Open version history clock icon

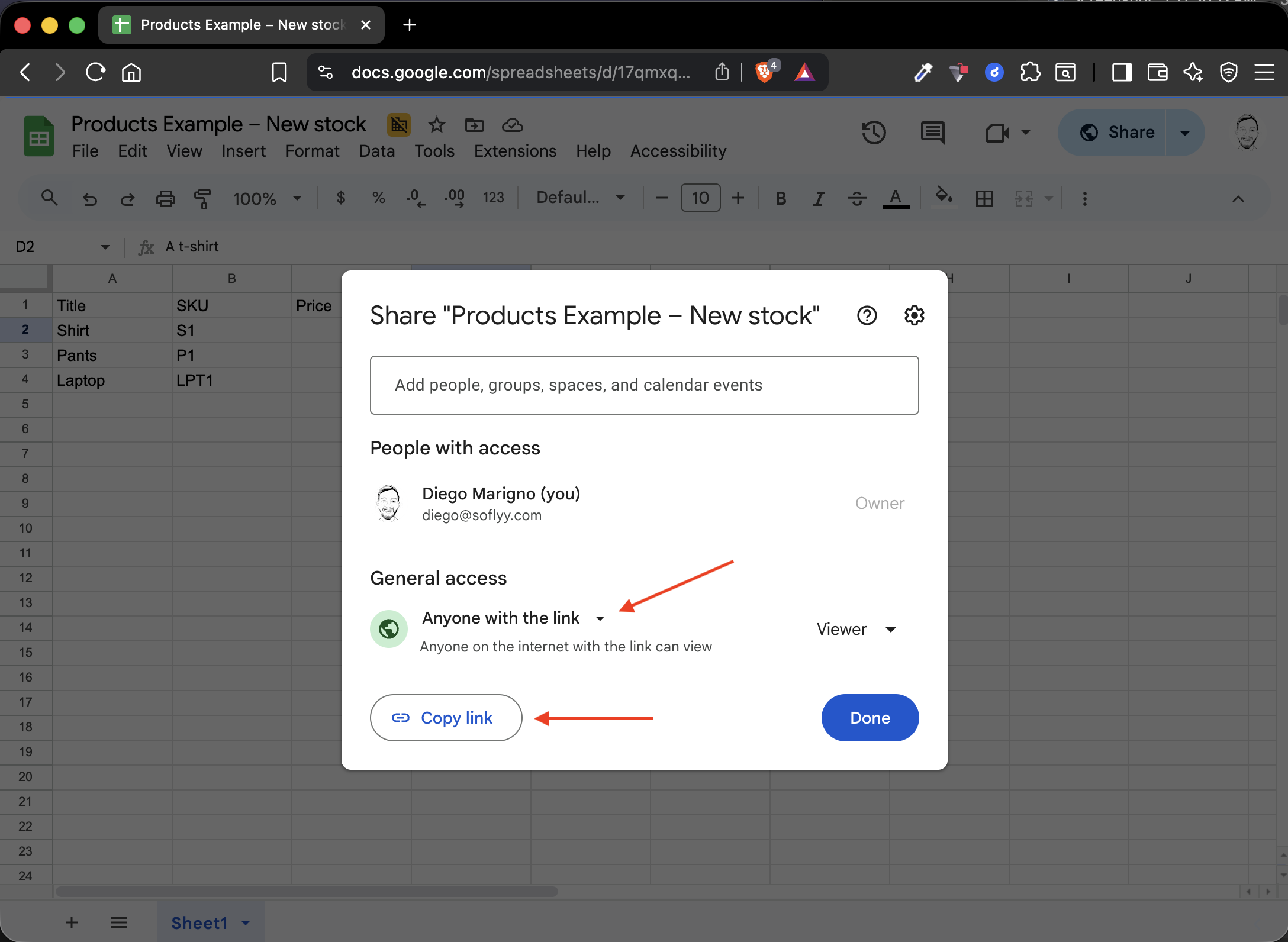[x=874, y=133]
